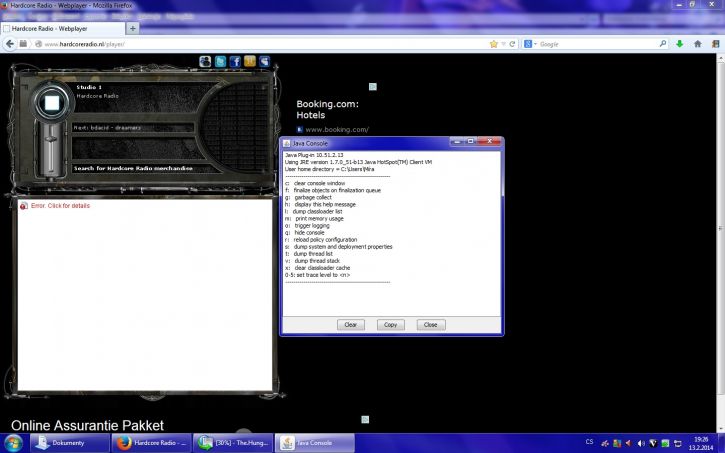Open Hardcore Radio's Facebook icon
Image resolution: width=725 pixels, height=453 pixels.
click(235, 61)
